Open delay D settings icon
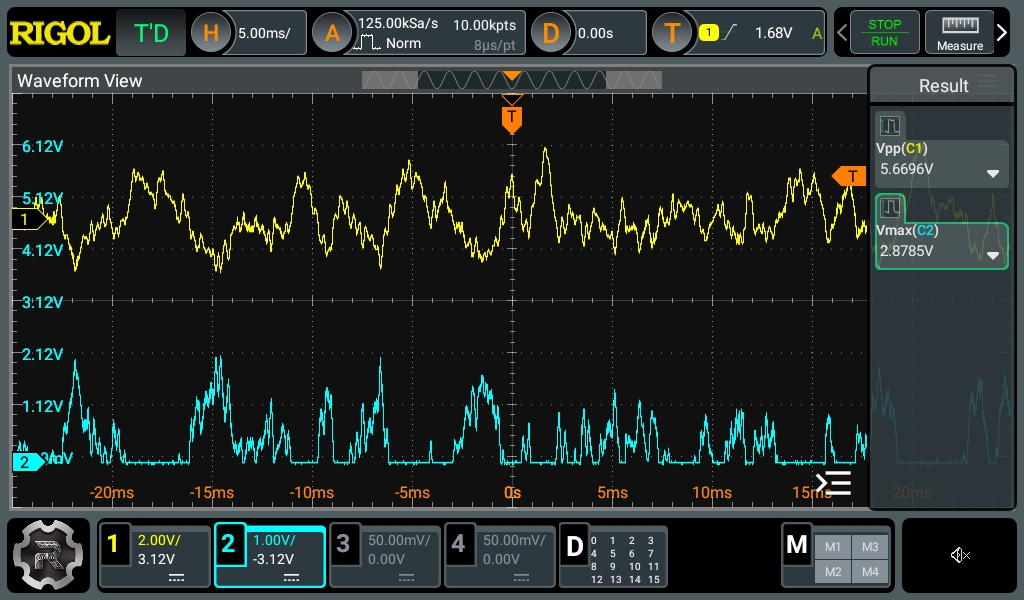This screenshot has width=1024, height=600. (551, 33)
